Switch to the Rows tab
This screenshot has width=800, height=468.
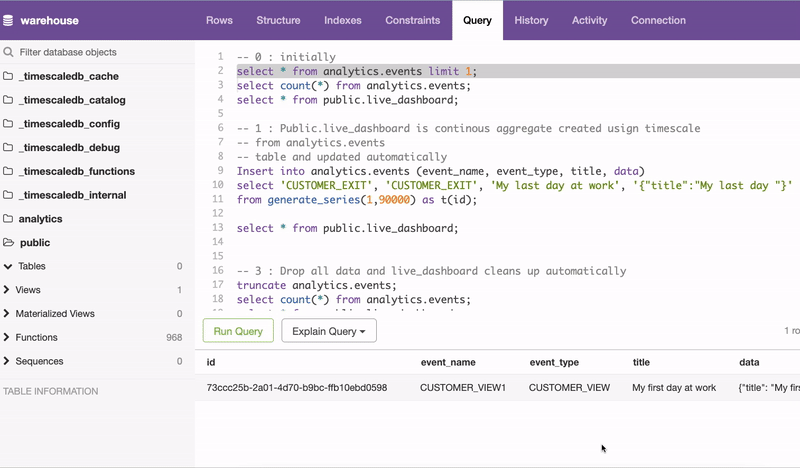coord(219,20)
